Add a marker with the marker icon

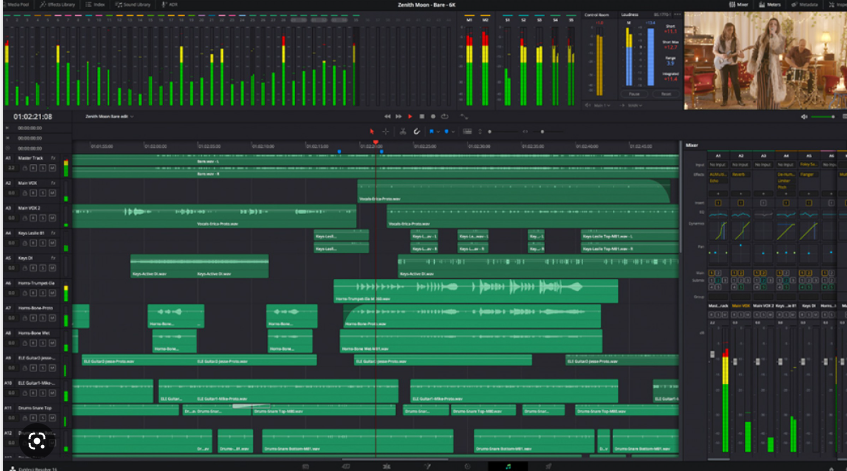click(x=446, y=131)
